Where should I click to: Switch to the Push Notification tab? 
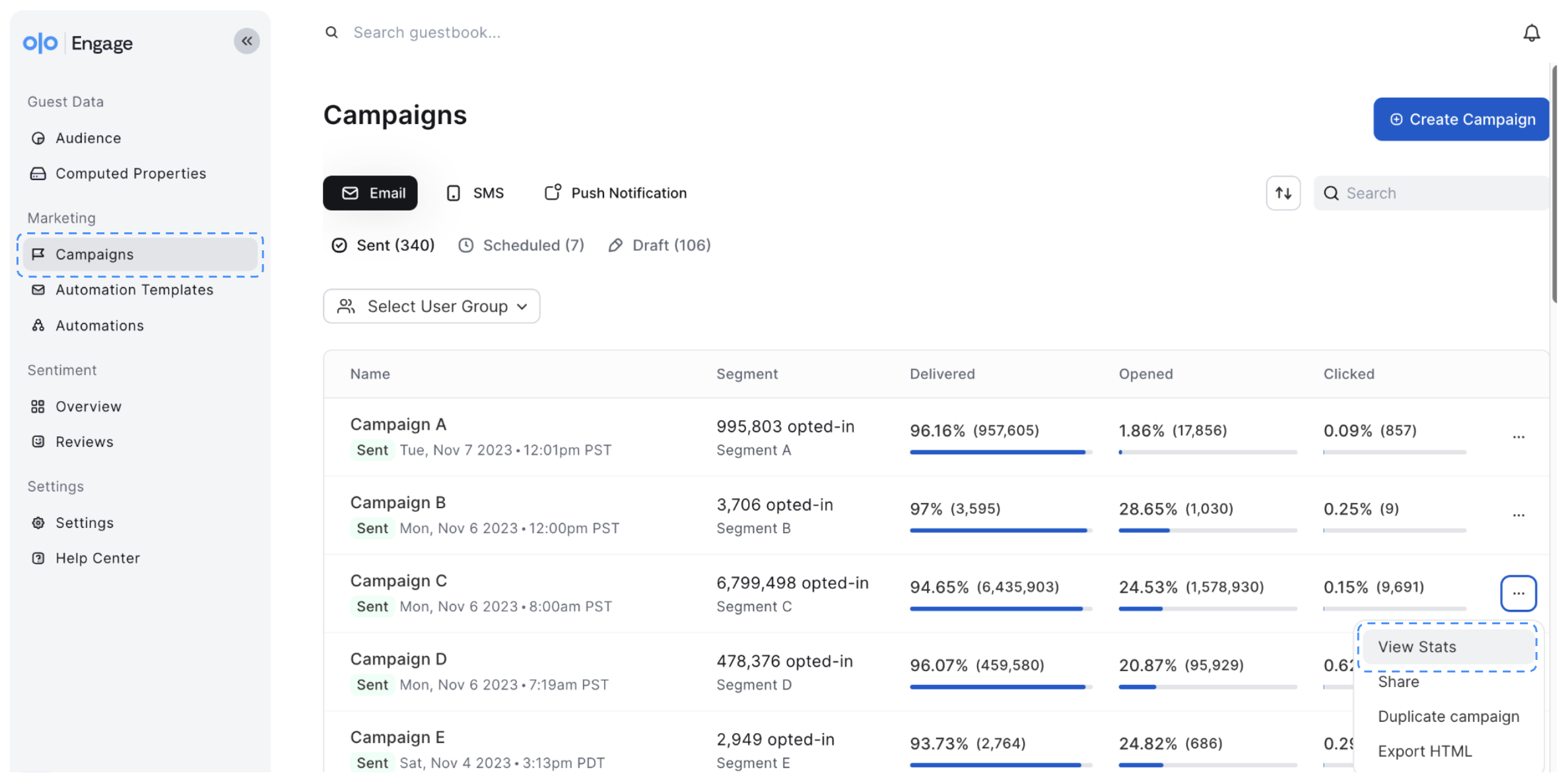pyautogui.click(x=615, y=193)
